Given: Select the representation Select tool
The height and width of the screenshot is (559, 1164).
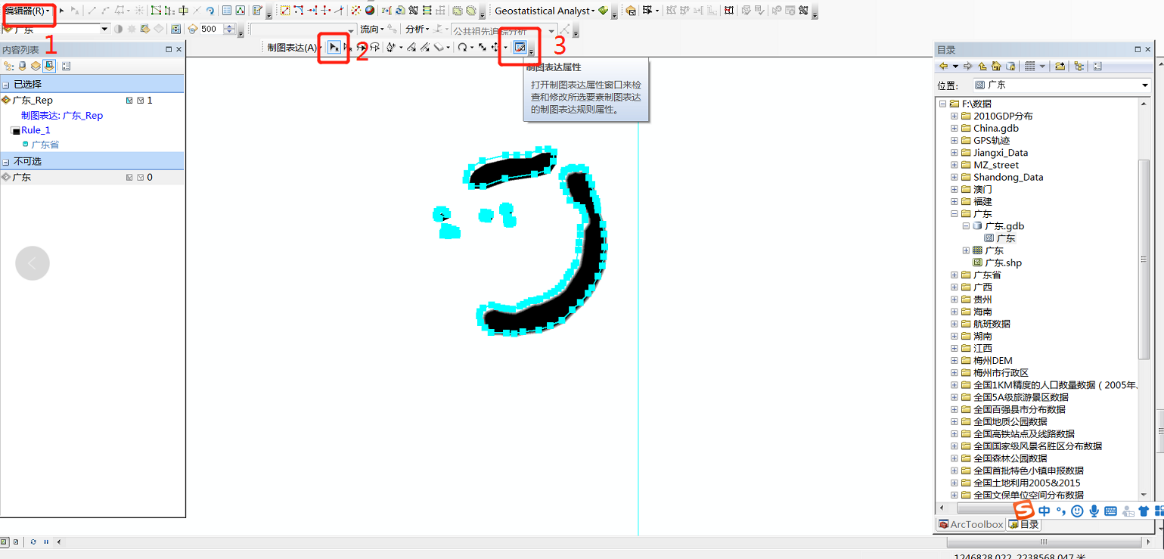Looking at the screenshot, I should (333, 47).
